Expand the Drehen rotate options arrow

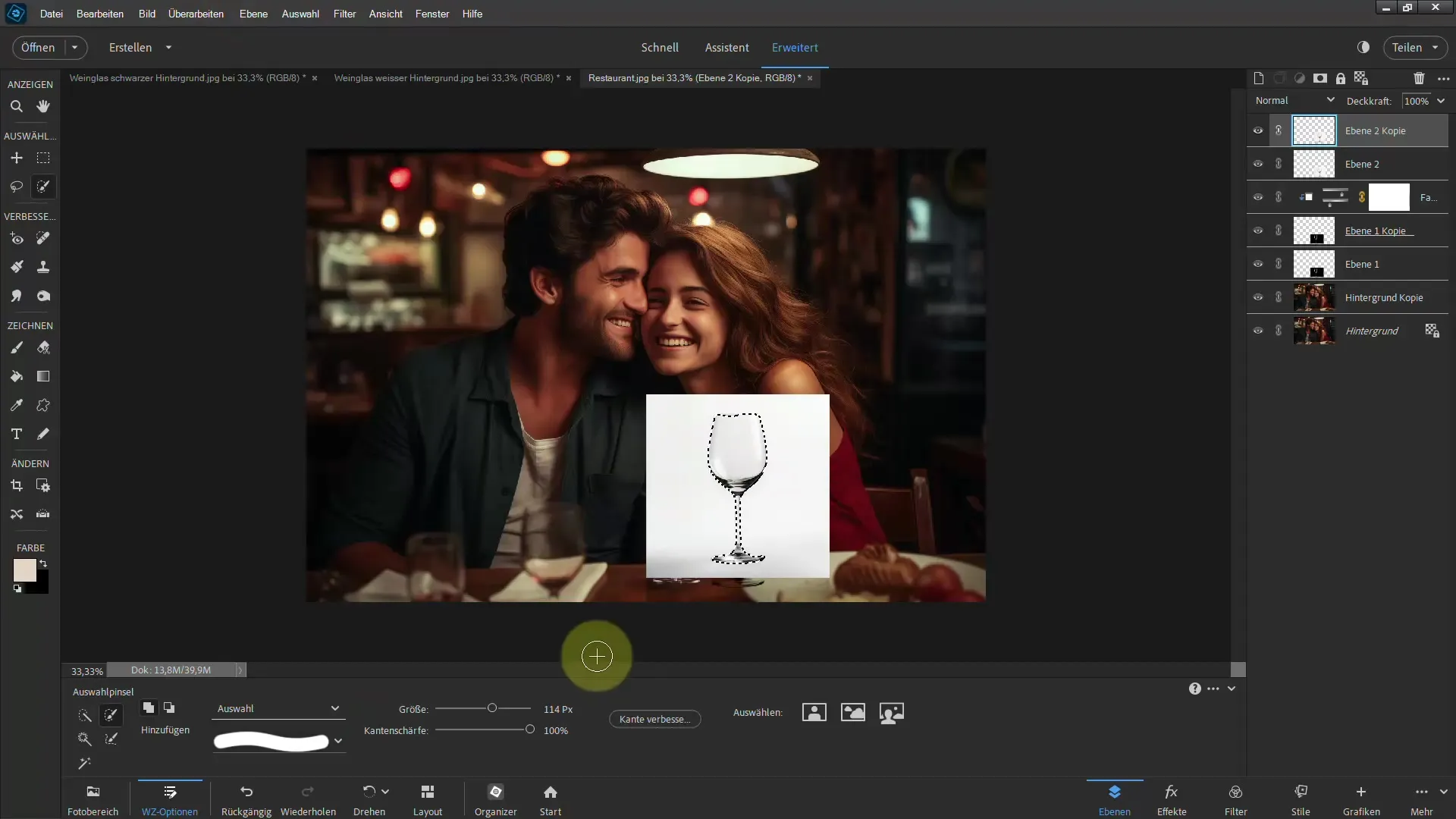pyautogui.click(x=385, y=791)
